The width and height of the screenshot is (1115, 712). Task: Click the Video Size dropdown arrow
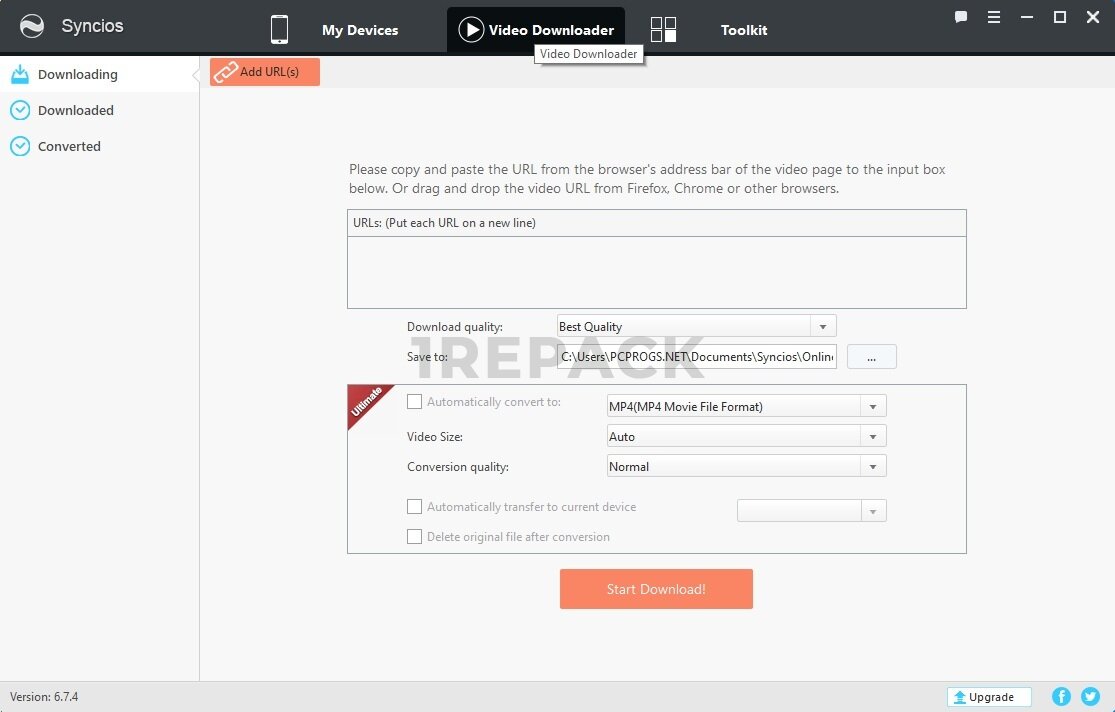873,436
